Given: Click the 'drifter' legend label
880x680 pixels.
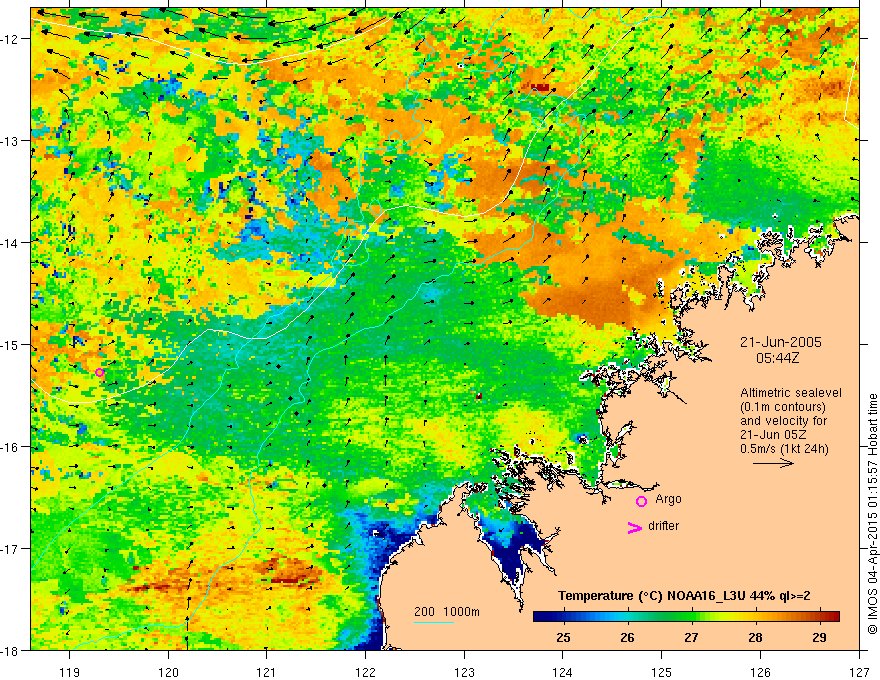Looking at the screenshot, I should pyautogui.click(x=663, y=526).
